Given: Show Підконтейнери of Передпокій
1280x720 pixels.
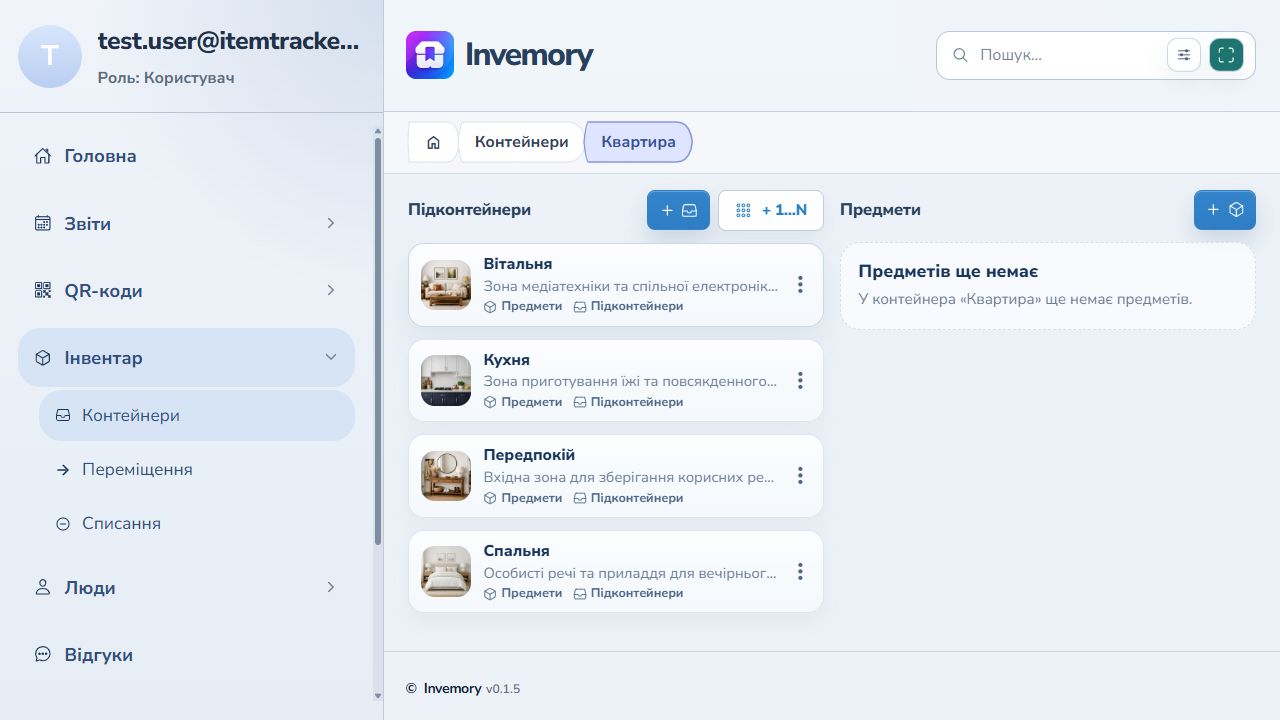Looking at the screenshot, I should pos(628,498).
